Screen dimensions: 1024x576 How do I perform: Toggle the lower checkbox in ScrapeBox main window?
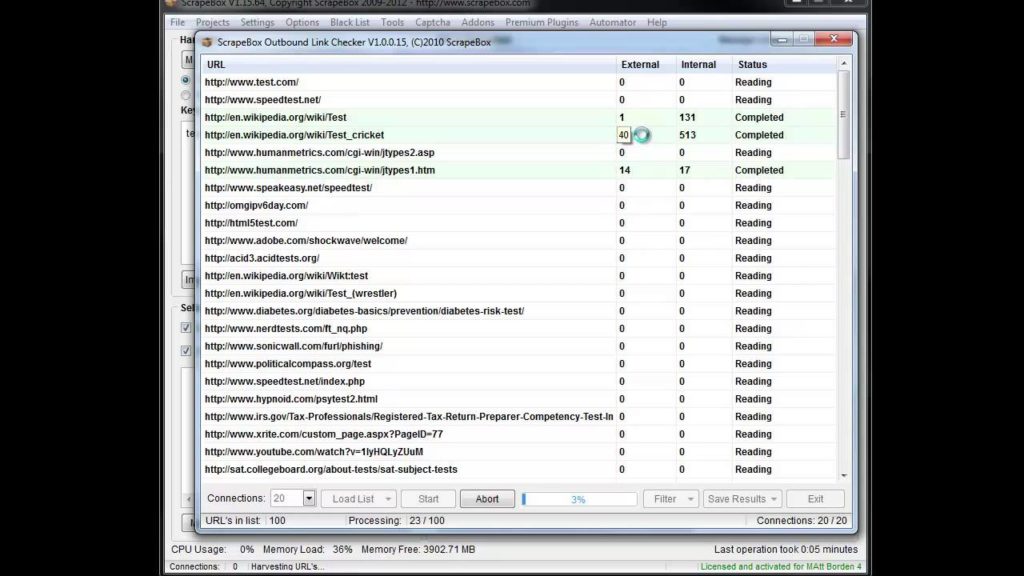pos(185,351)
